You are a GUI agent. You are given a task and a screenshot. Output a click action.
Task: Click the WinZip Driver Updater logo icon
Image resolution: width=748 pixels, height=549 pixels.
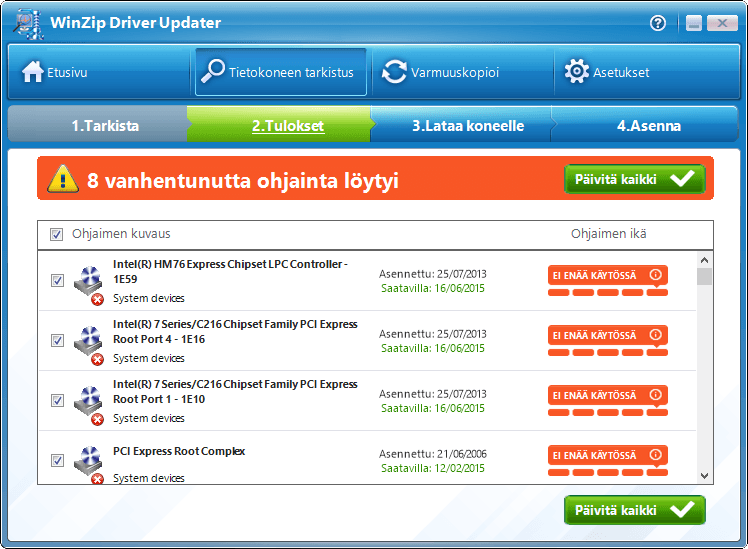[30, 24]
